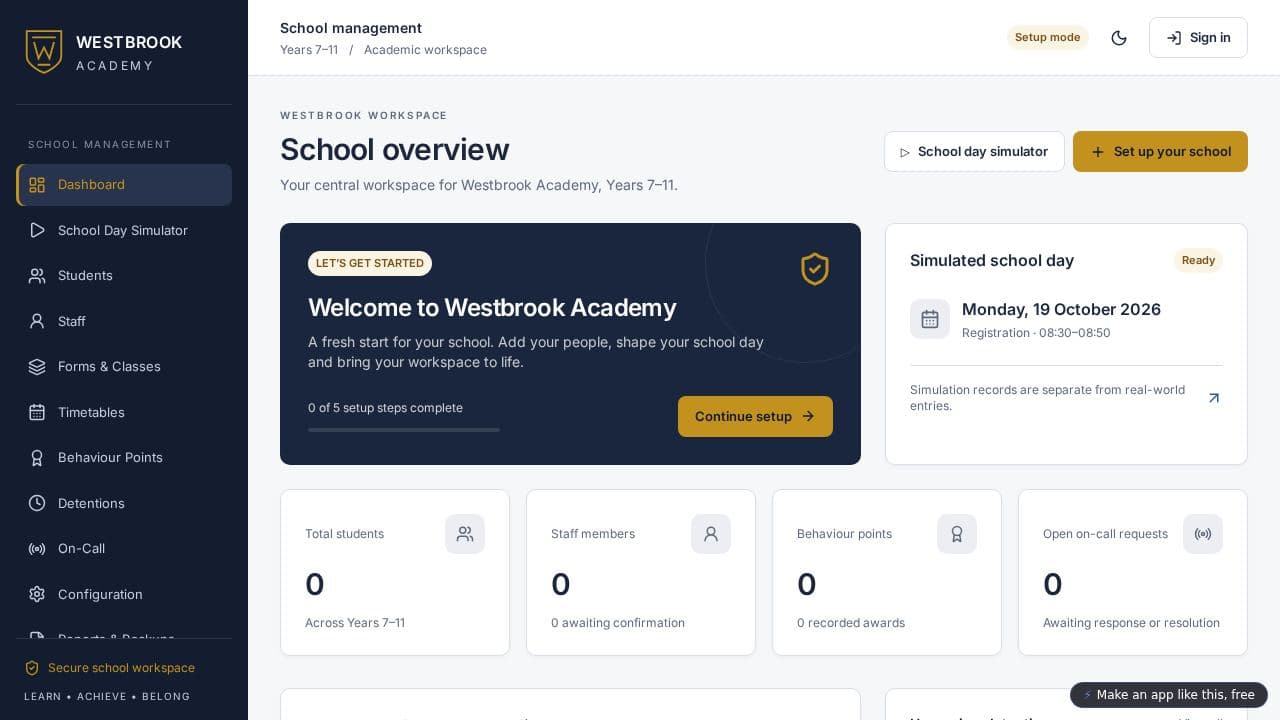Click the Total students people icon
Image resolution: width=1280 pixels, height=720 pixels.
click(x=465, y=534)
